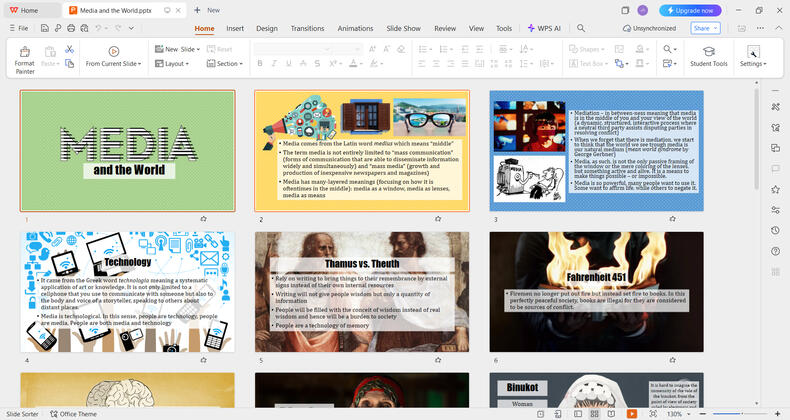
Task: Toggle star marker under slide 3
Action: coord(673,219)
